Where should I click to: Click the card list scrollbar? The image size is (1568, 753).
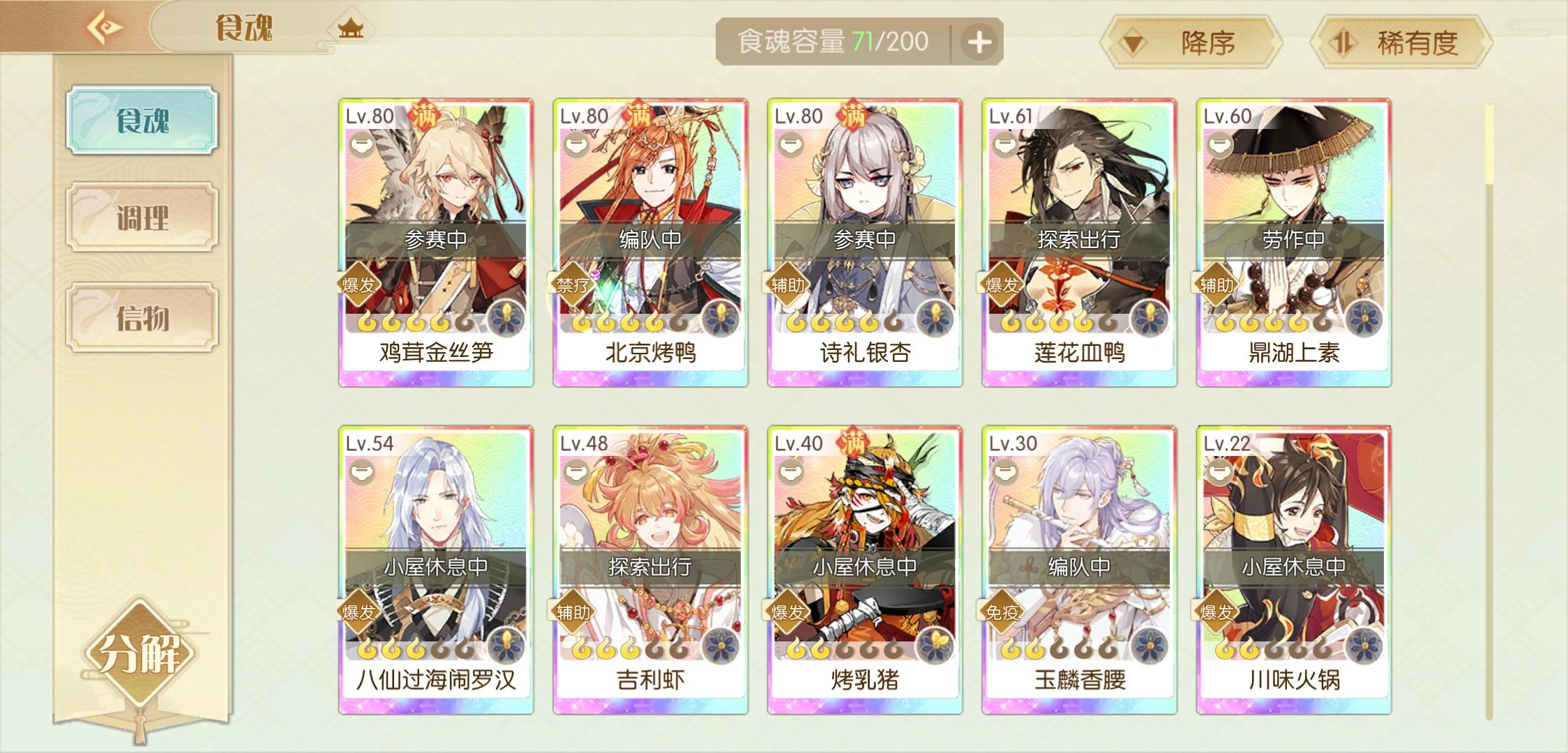[x=1489, y=411]
